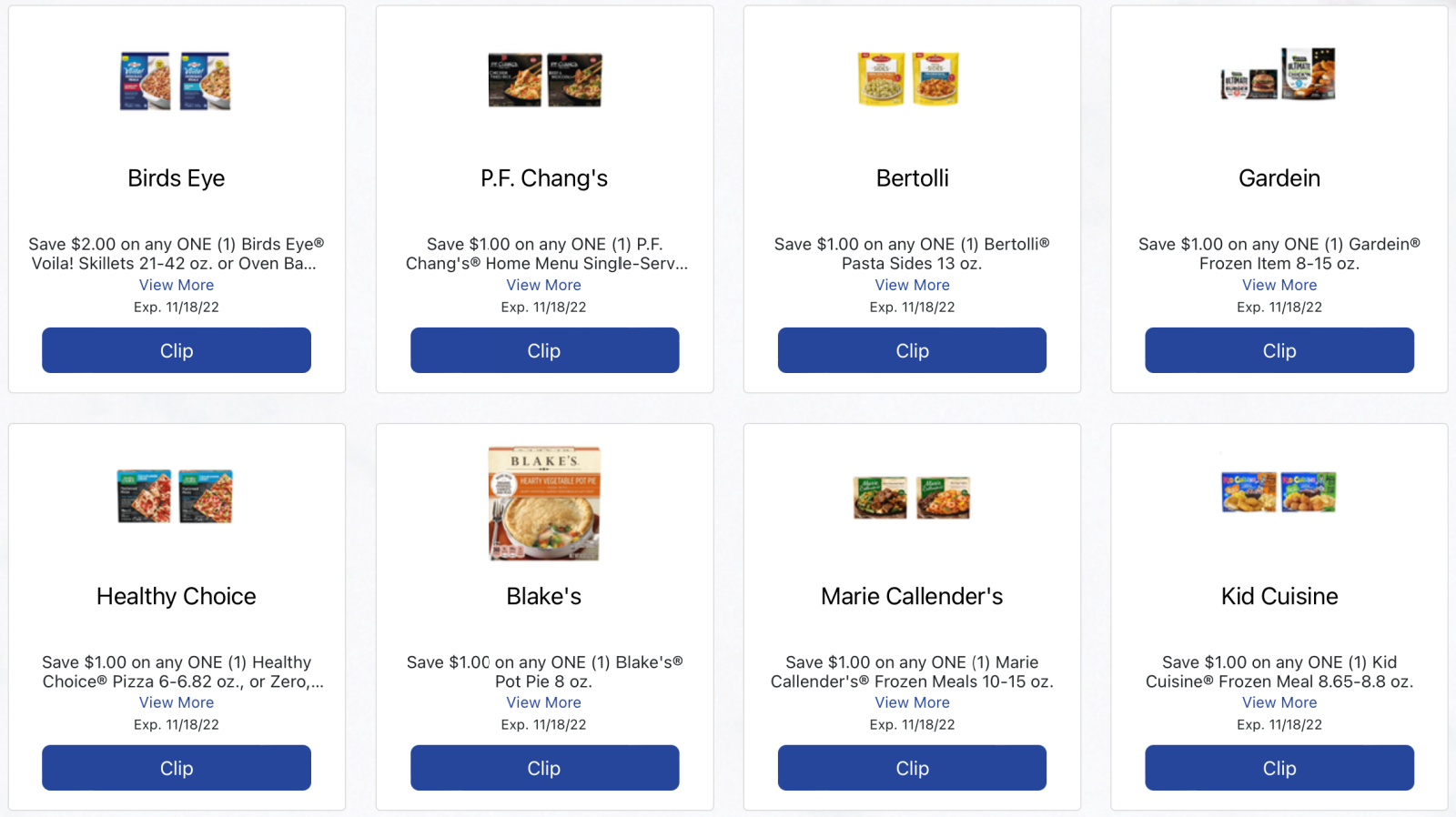
Task: Click the Marie Callender's product image
Action: [912, 498]
